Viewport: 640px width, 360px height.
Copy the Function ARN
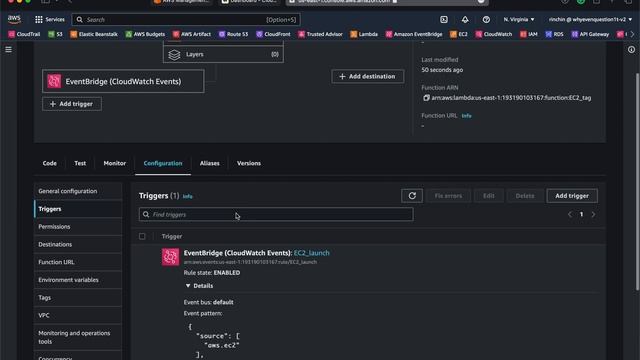(x=427, y=98)
